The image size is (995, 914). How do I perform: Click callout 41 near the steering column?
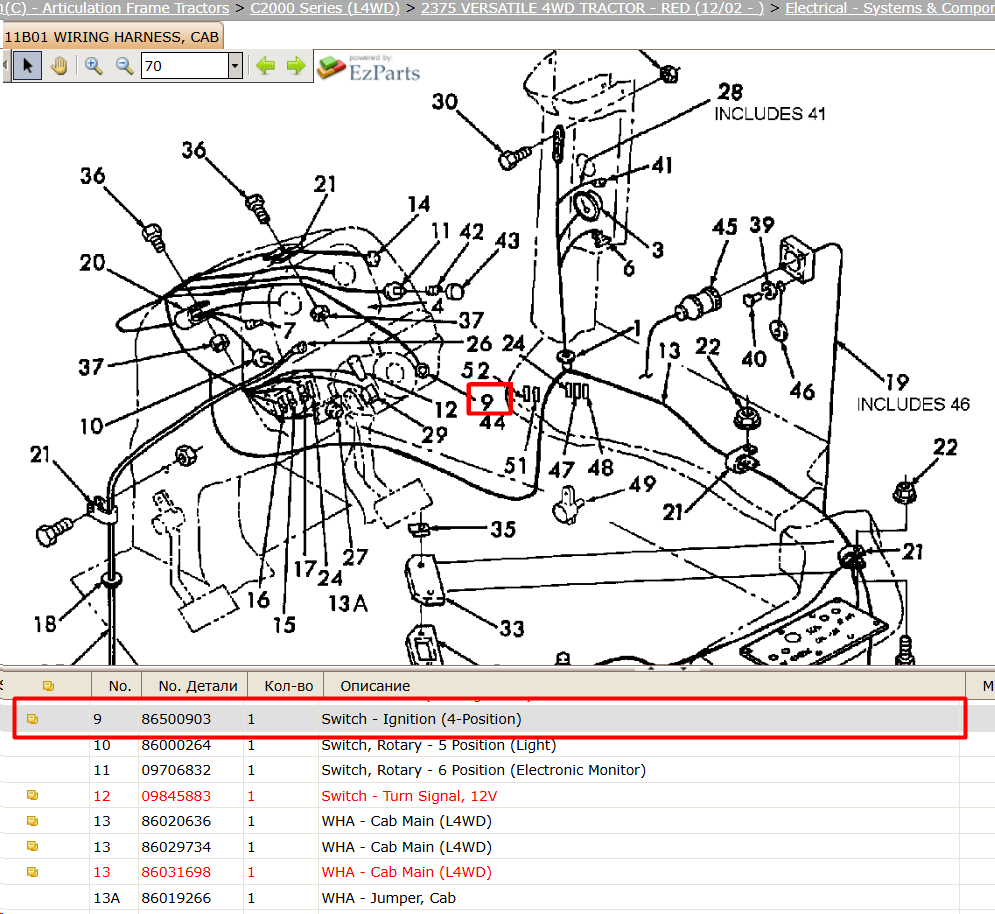point(662,166)
